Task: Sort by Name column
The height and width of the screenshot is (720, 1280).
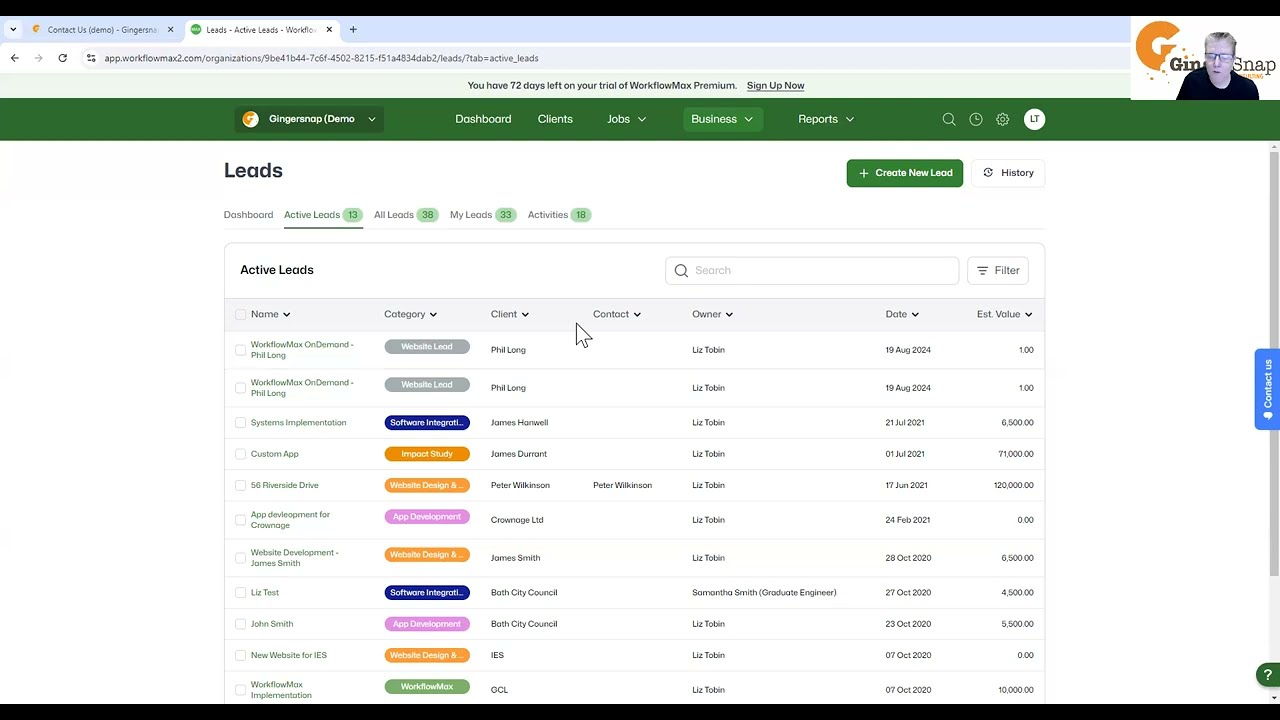Action: point(270,314)
